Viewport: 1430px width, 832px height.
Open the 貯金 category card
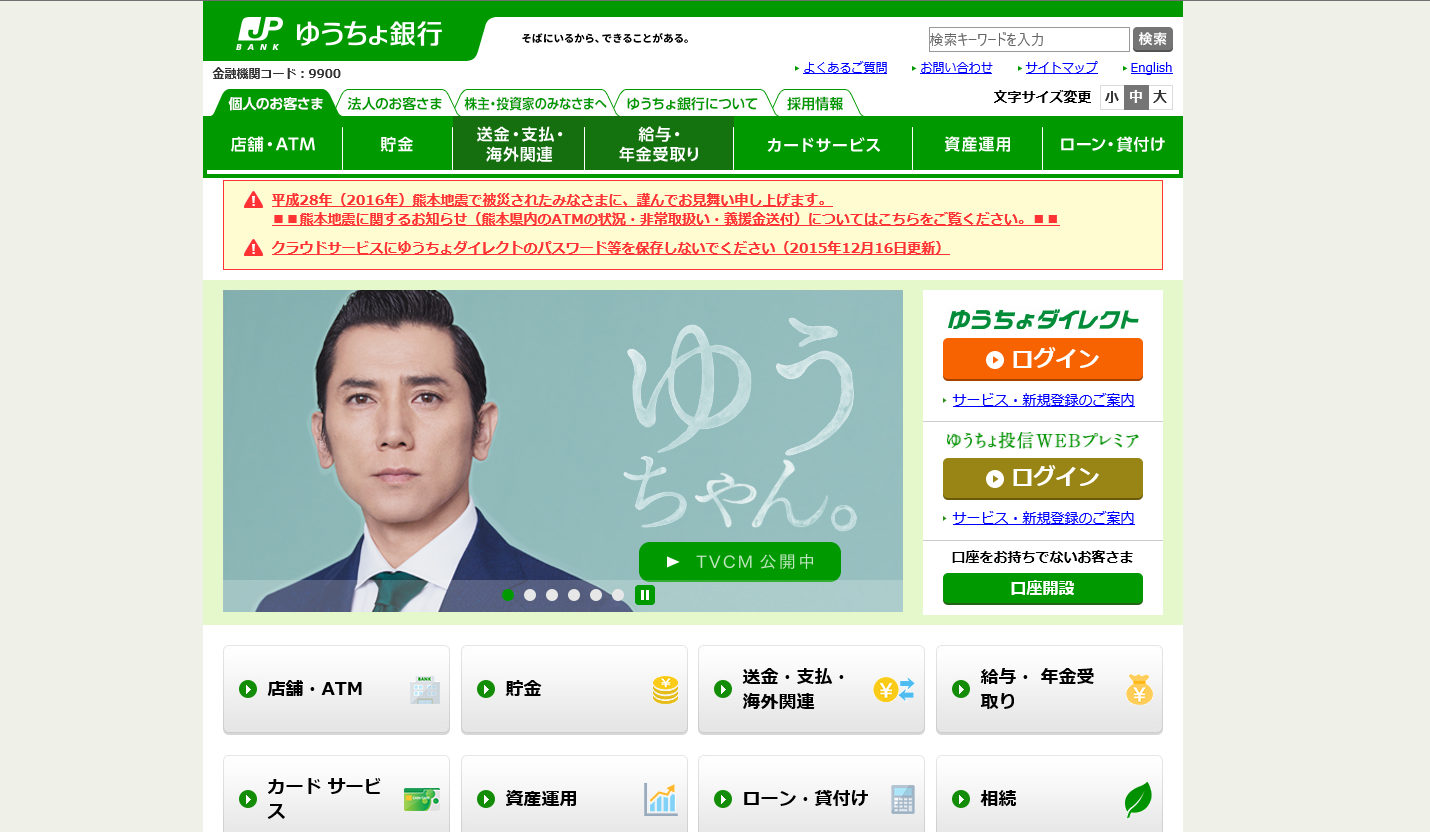574,689
